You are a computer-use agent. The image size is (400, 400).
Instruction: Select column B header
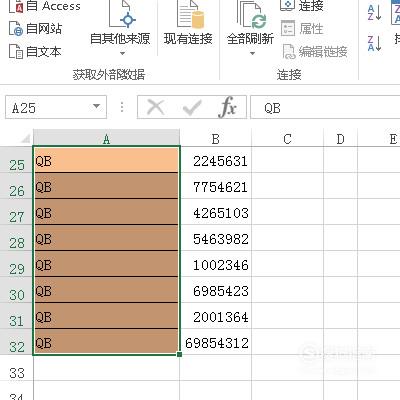click(x=216, y=139)
